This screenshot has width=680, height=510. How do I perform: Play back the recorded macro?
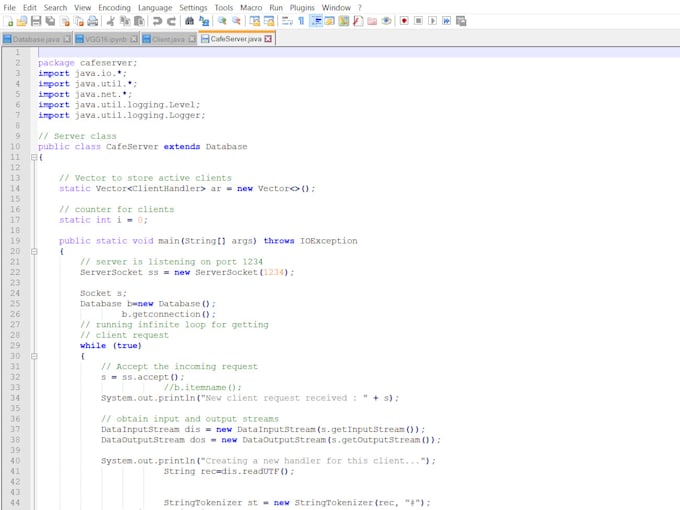432,21
